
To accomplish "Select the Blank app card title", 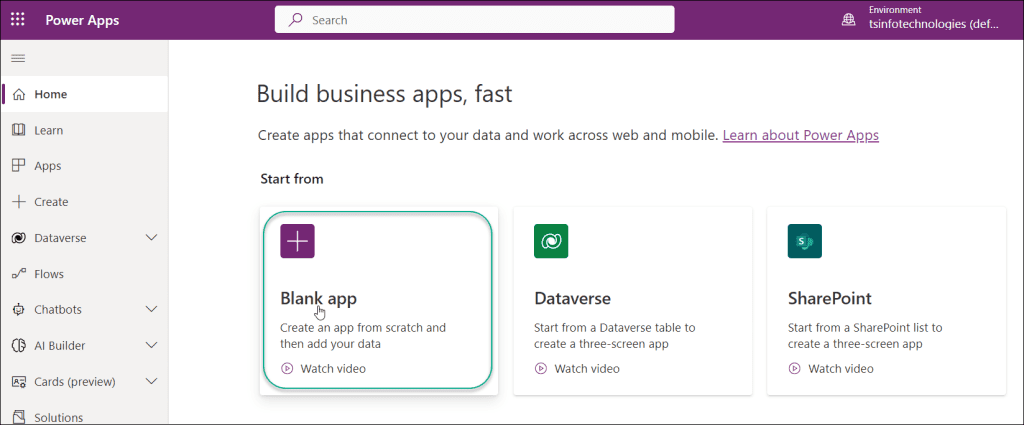I will [x=319, y=298].
